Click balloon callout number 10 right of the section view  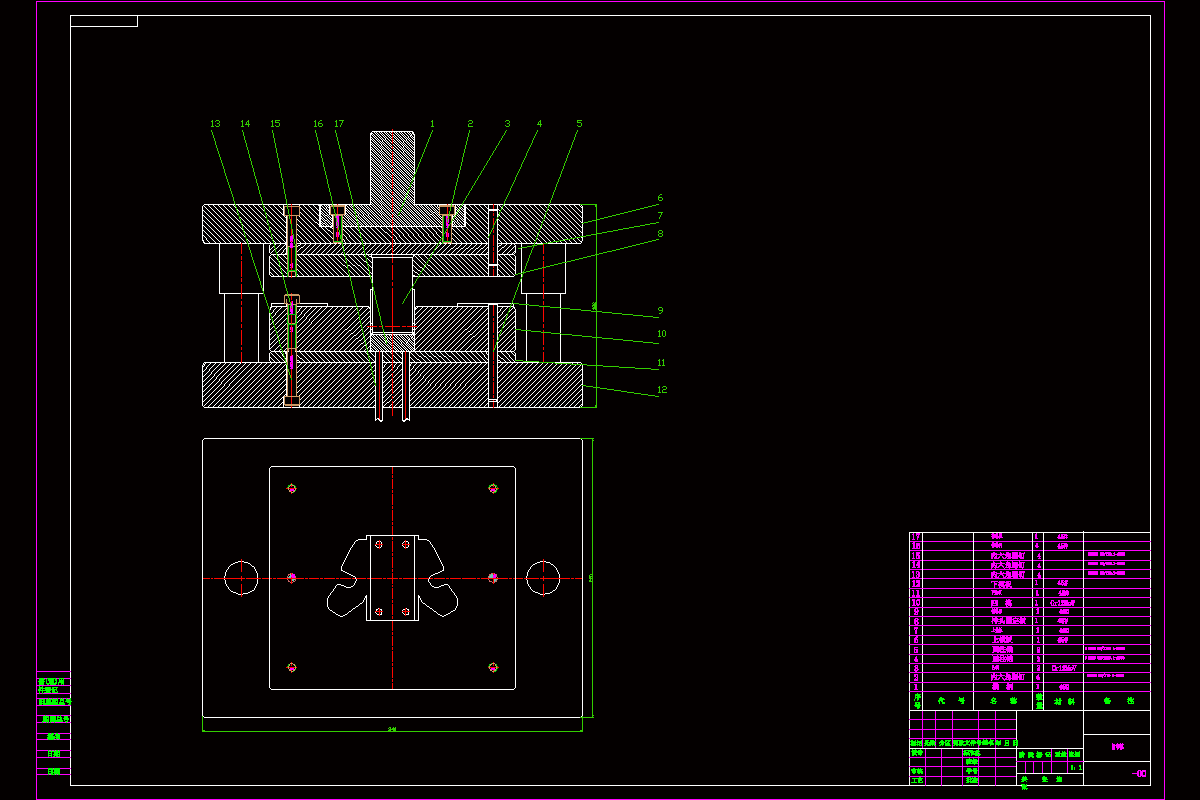(661, 334)
